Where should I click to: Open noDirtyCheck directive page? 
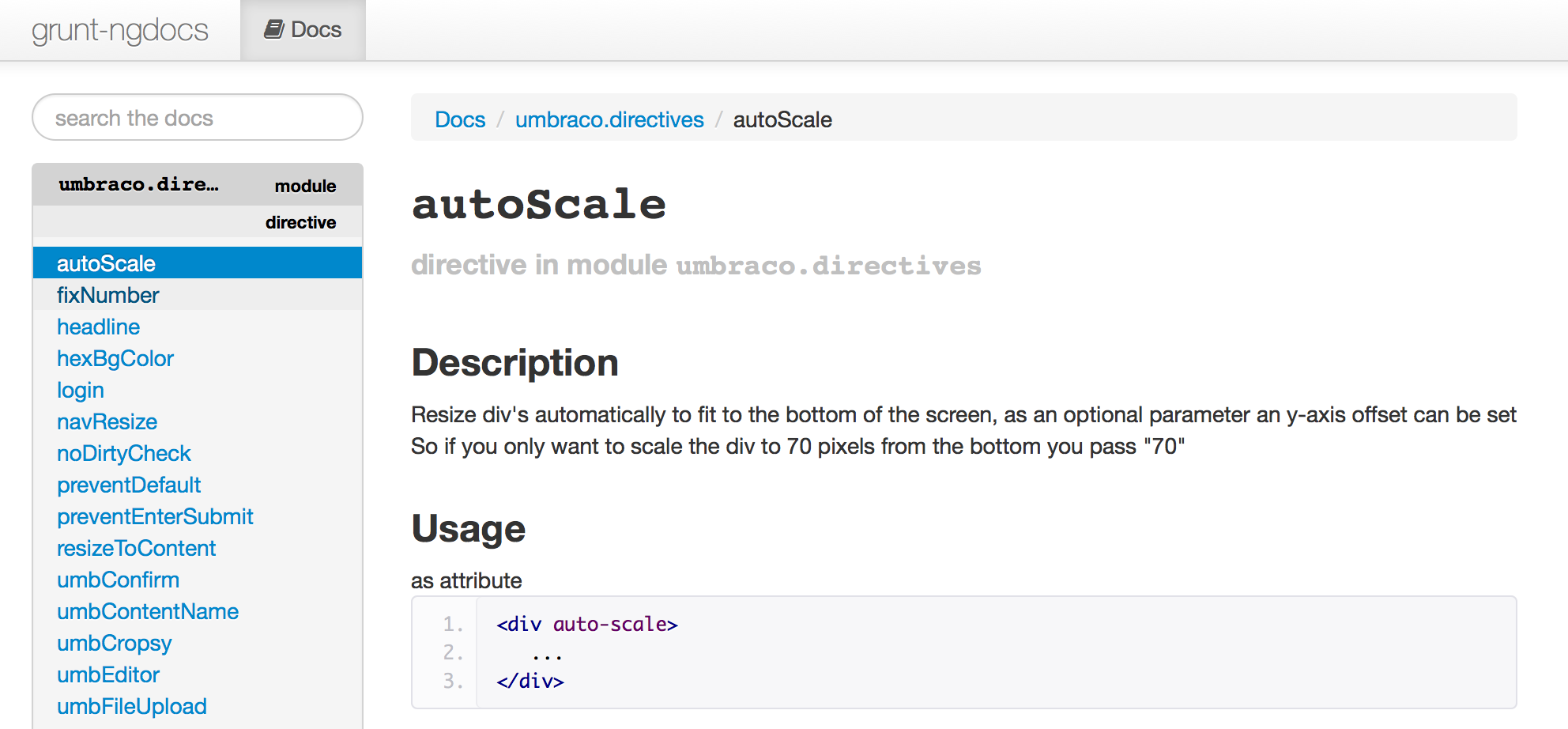coord(124,453)
